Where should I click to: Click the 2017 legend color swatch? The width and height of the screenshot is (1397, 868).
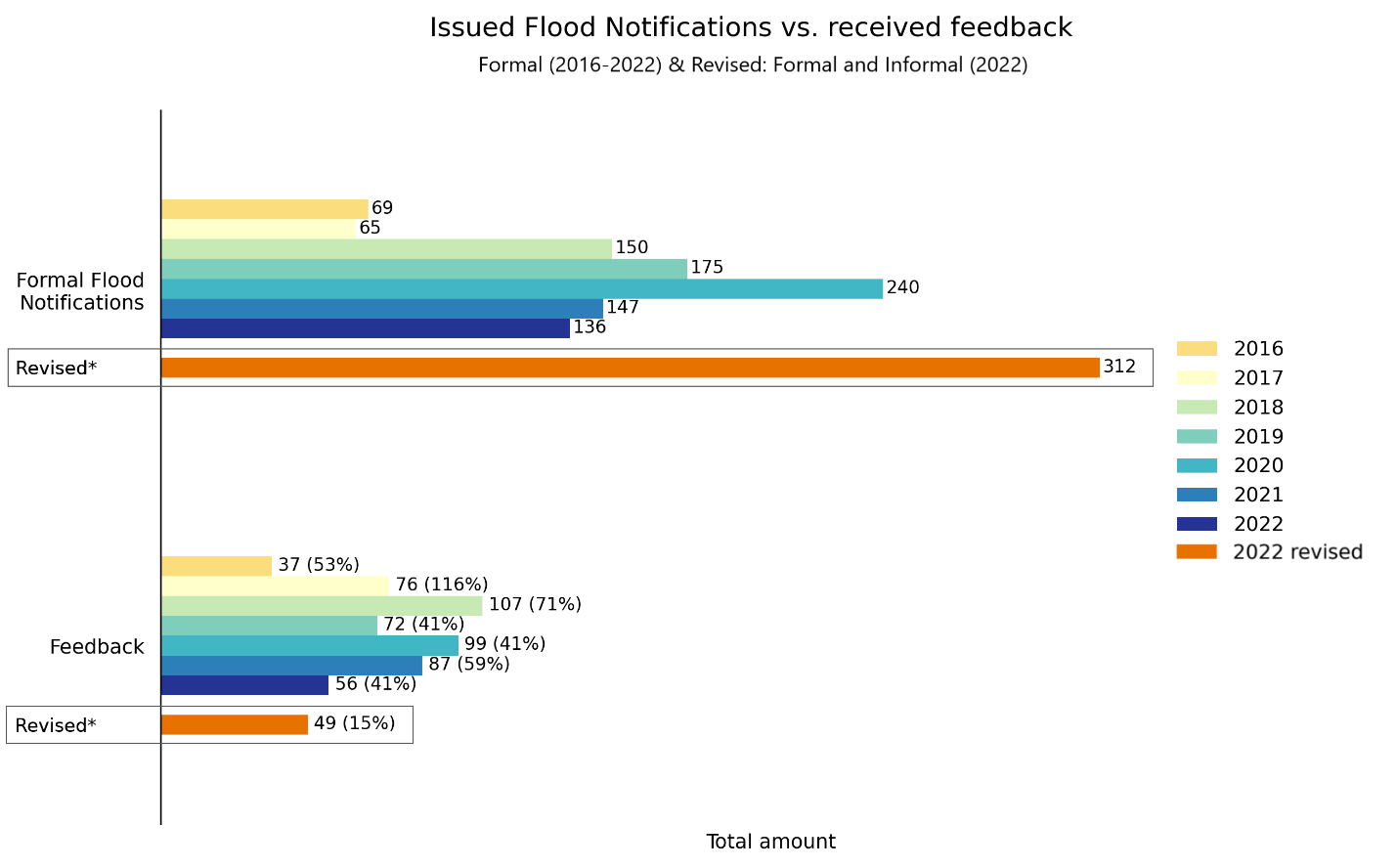[1197, 378]
